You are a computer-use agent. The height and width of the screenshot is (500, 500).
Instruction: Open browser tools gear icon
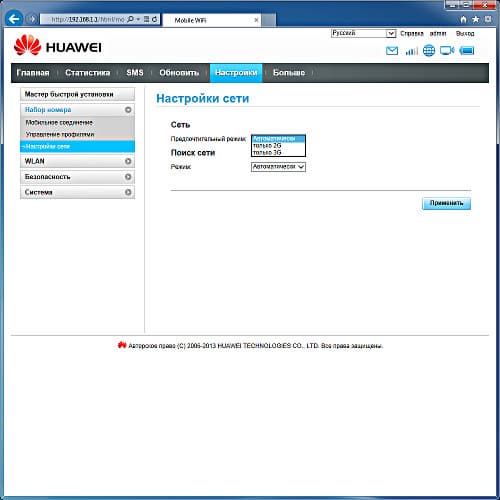(488, 19)
